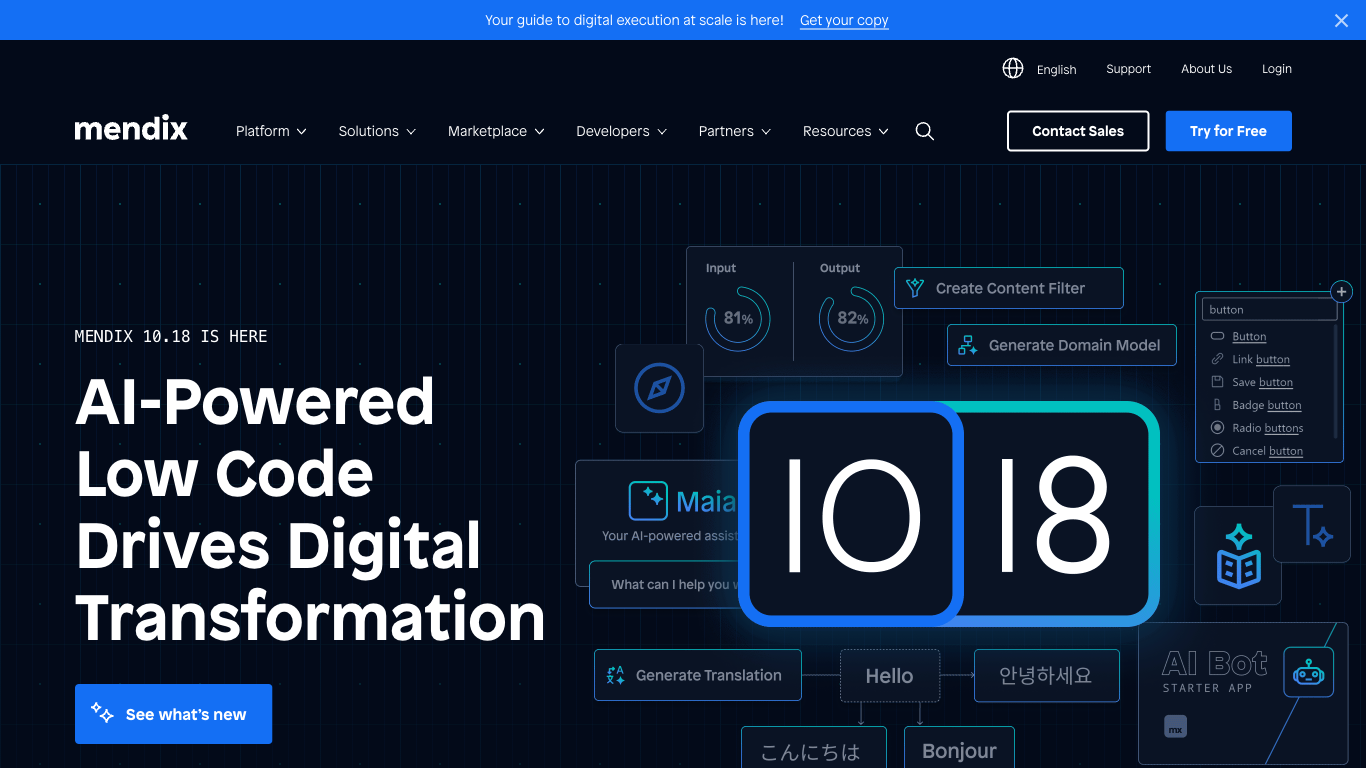This screenshot has width=1366, height=768.
Task: Click the search magnifier icon
Action: (924, 131)
